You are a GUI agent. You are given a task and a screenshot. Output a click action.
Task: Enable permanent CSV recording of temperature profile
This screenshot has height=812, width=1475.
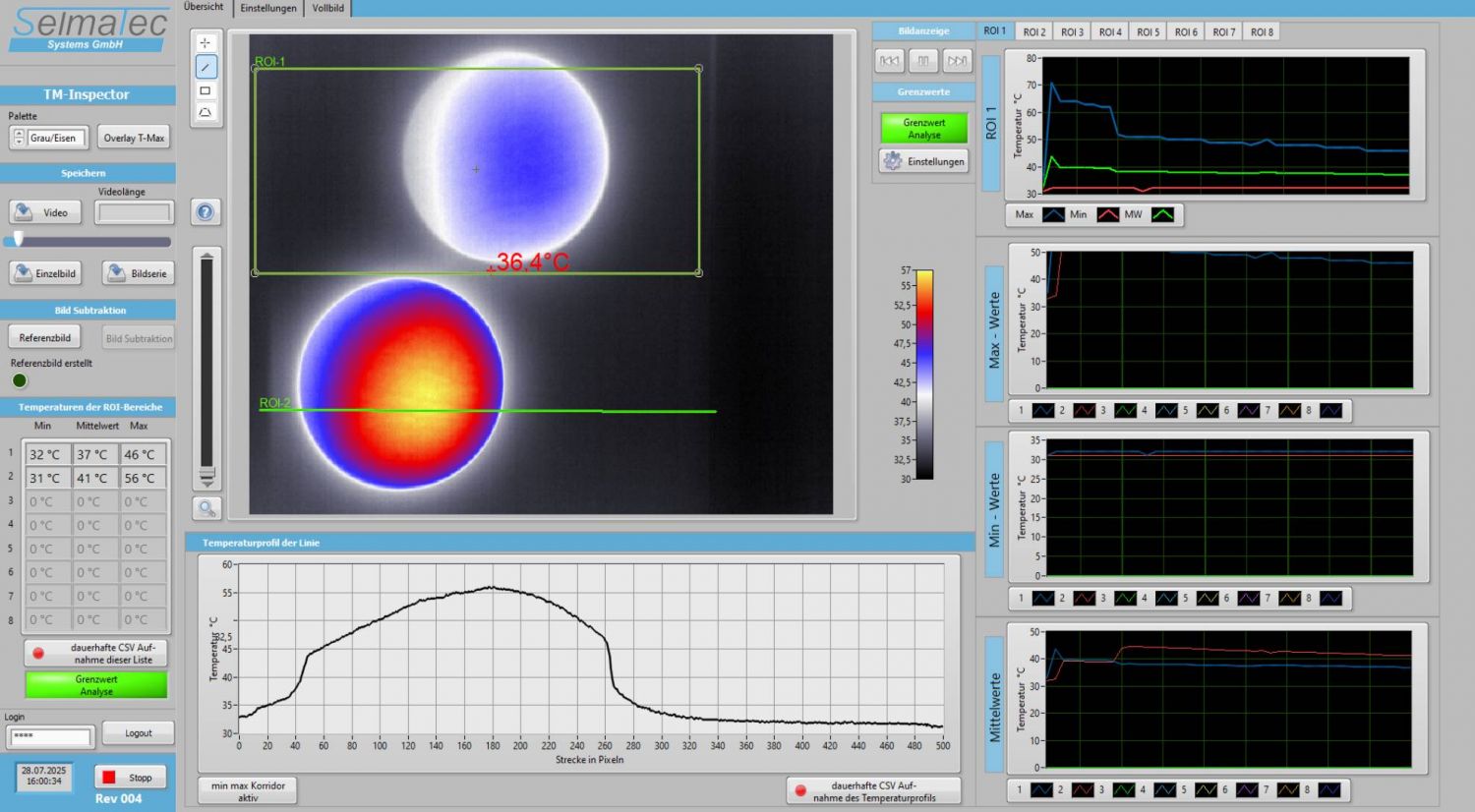tap(873, 791)
